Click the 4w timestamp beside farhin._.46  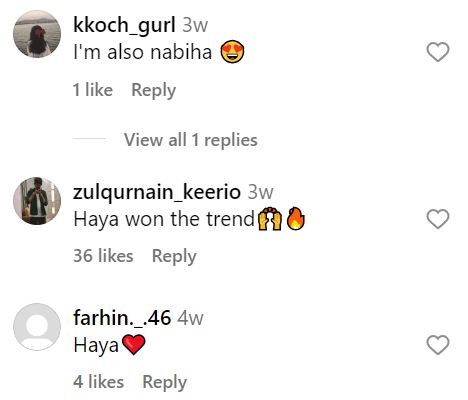[190, 318]
